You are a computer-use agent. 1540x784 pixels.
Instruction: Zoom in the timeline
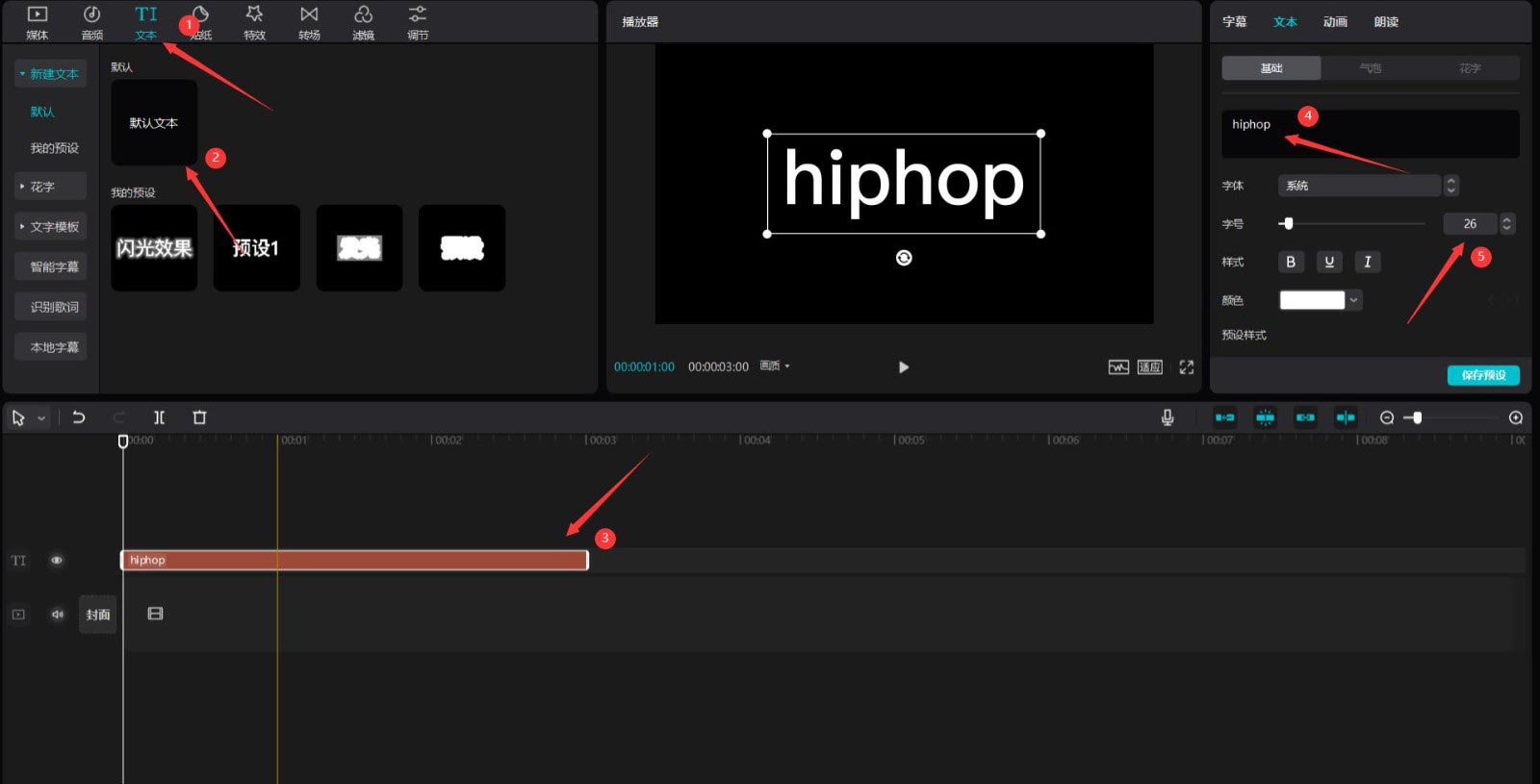tap(1516, 417)
